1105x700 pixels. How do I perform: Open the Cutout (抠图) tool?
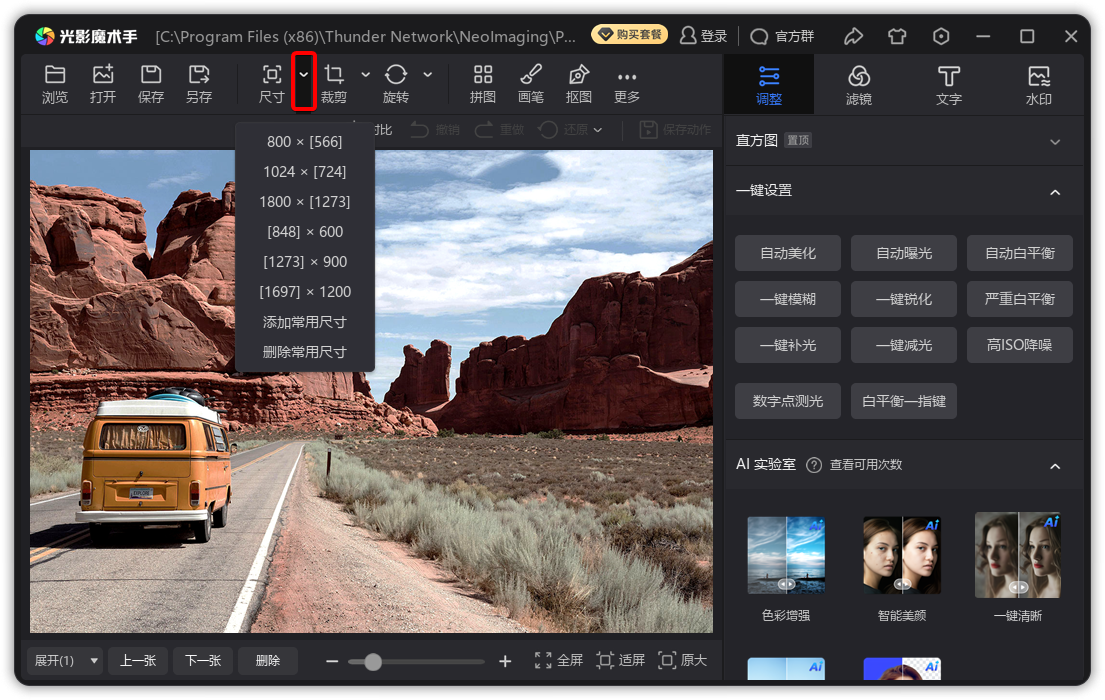[579, 75]
